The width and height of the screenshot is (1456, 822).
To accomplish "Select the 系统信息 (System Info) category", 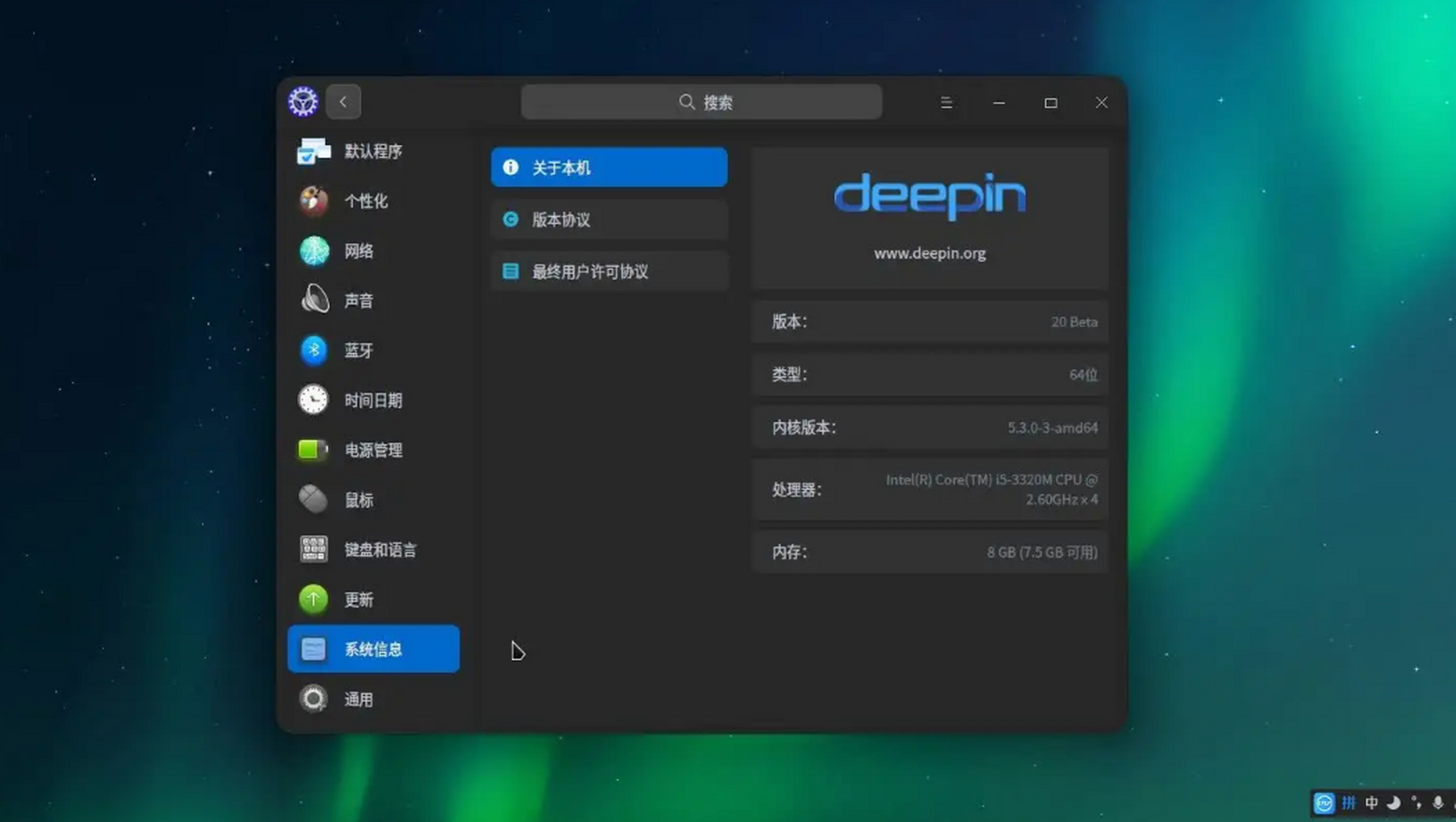I will coord(374,649).
